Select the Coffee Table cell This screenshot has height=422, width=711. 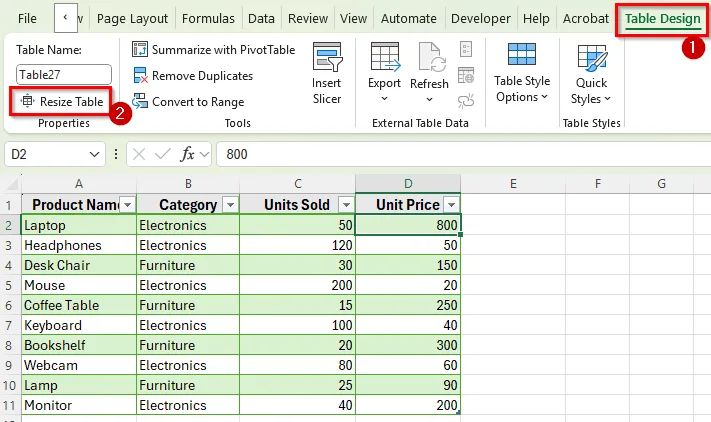click(x=79, y=306)
